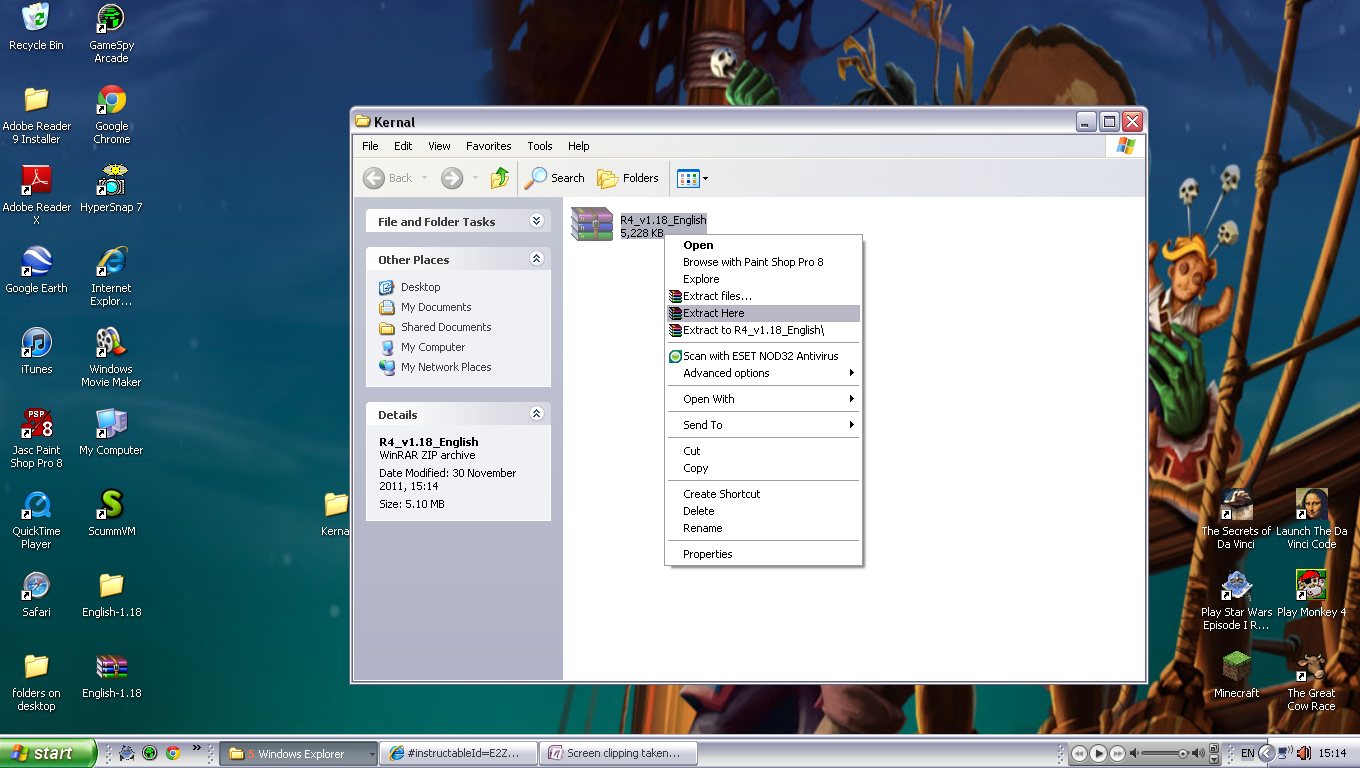The height and width of the screenshot is (768, 1360).
Task: Choose Rename in the context menu
Action: 764,528
